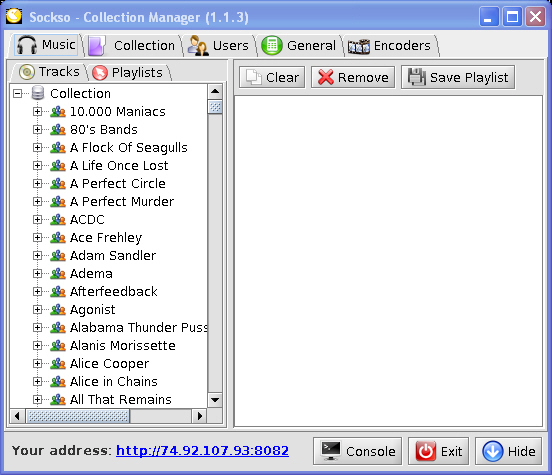Click the horizontal scrollbar left arrow
Viewport: 552px width, 475px height.
click(17, 416)
